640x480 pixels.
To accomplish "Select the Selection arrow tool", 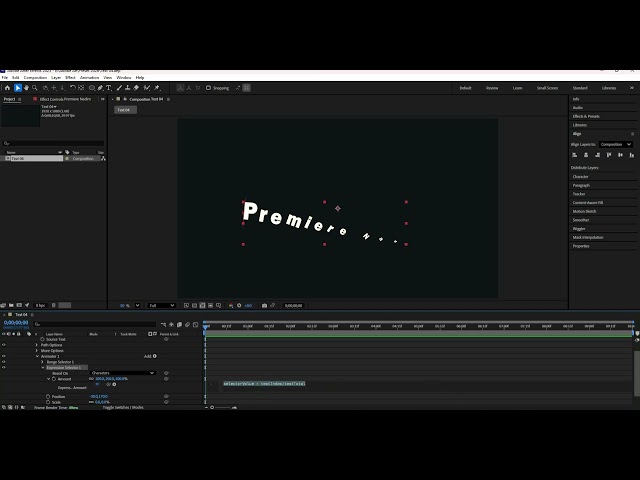I will [x=18, y=88].
